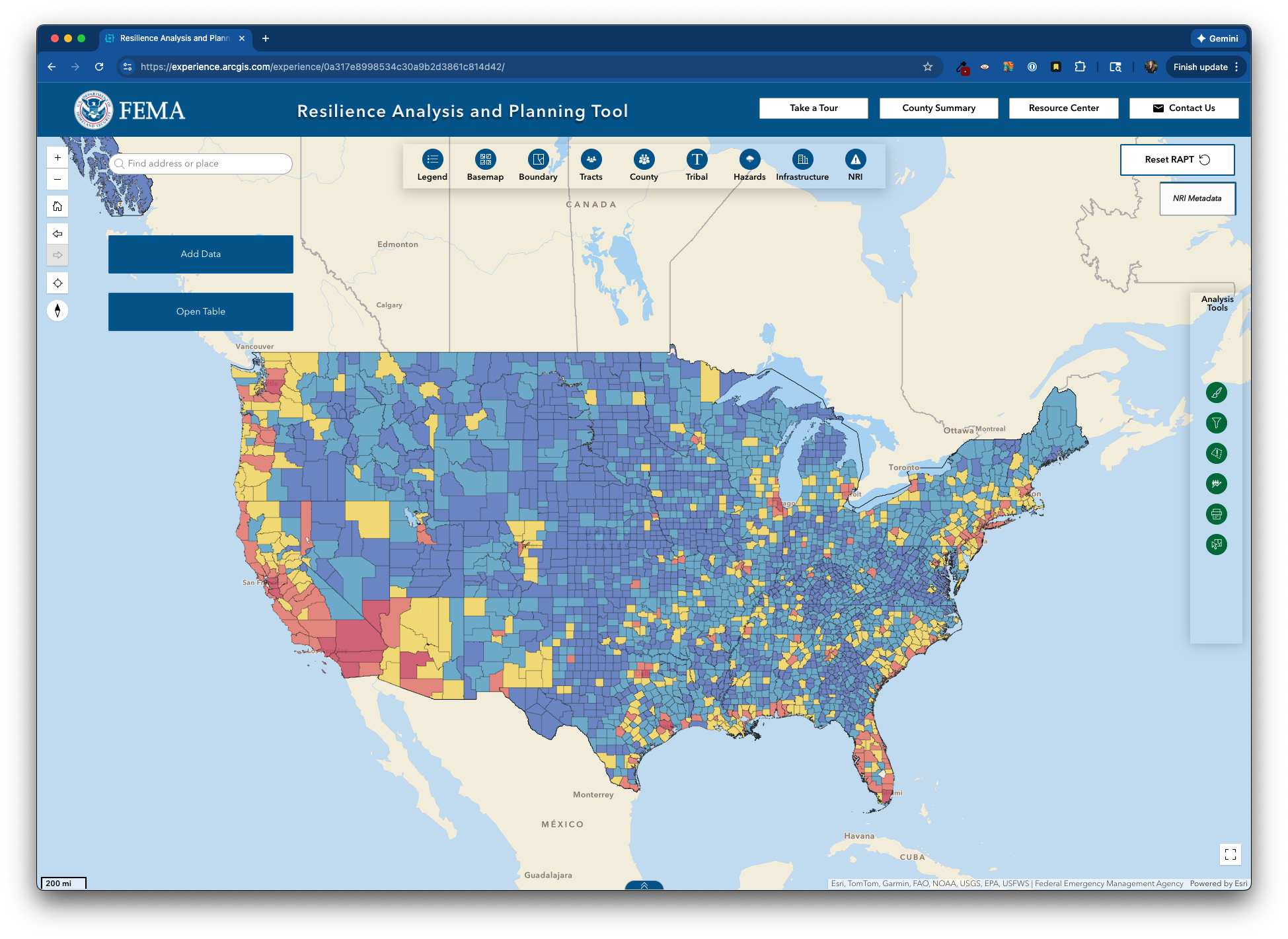Click the NRI warning triangle icon
Viewport: 1288px width, 939px height.
click(x=855, y=159)
